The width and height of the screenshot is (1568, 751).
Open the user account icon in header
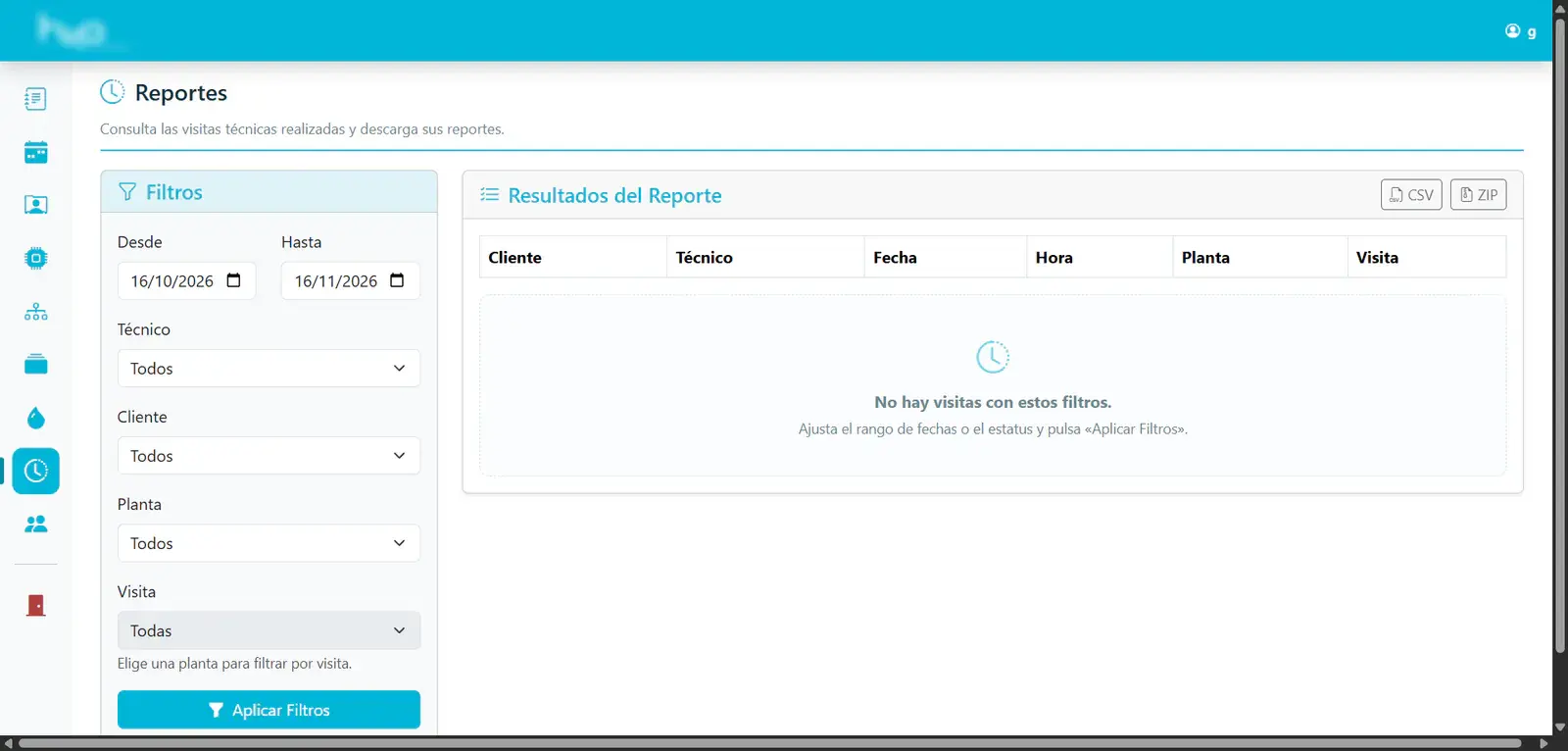(x=1512, y=30)
